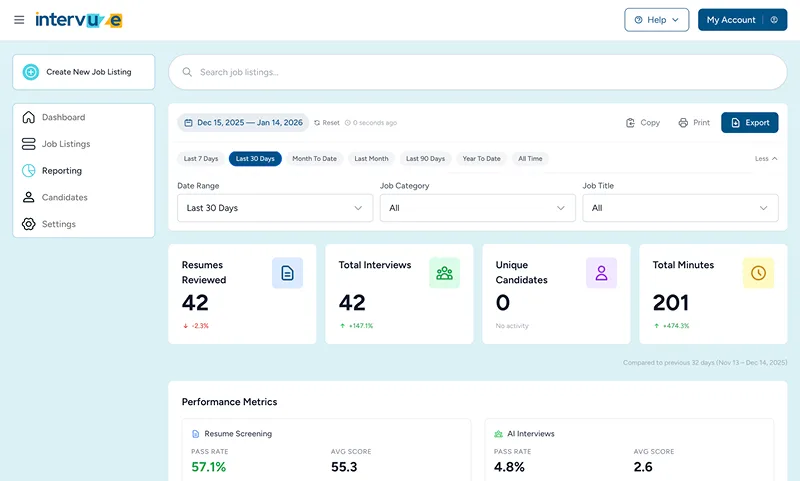This screenshot has width=800, height=481.
Task: Copy the report data
Action: point(642,123)
